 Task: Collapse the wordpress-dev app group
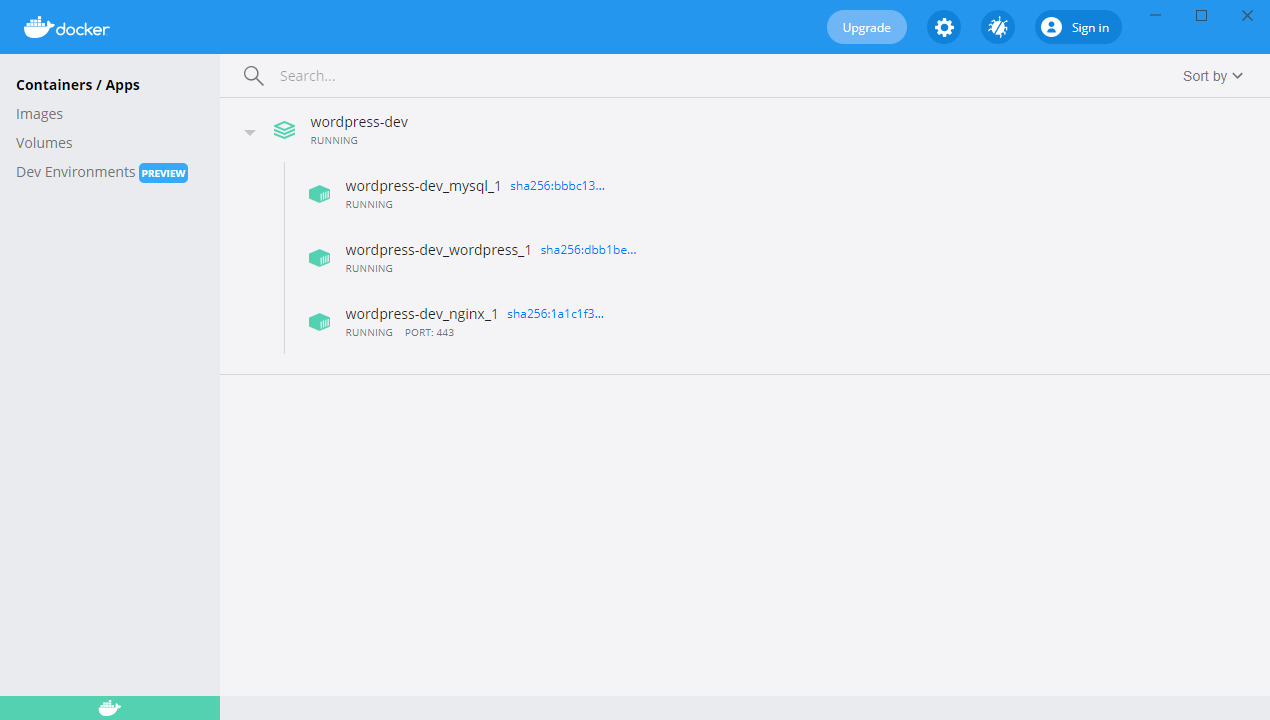pos(250,132)
